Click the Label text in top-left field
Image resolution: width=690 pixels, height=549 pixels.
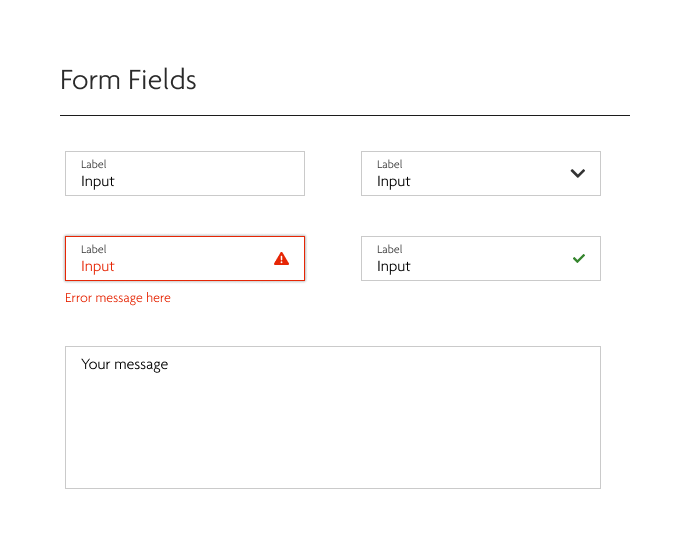(x=93, y=164)
